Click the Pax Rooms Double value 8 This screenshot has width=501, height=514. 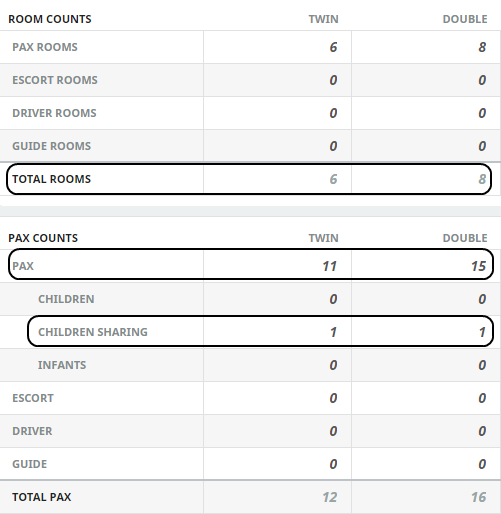coord(482,47)
